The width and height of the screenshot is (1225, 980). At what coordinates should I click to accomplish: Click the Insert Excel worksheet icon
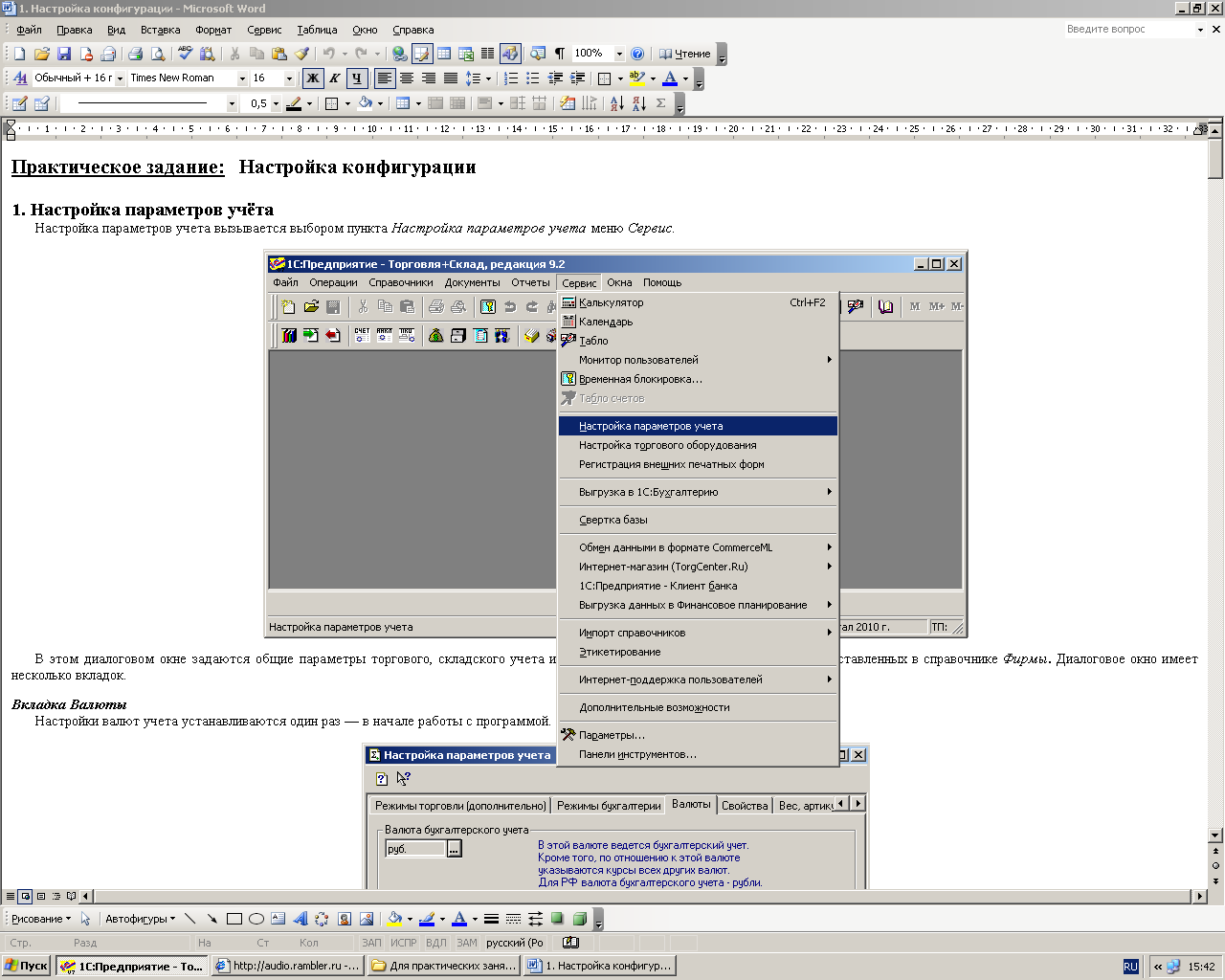click(x=466, y=54)
